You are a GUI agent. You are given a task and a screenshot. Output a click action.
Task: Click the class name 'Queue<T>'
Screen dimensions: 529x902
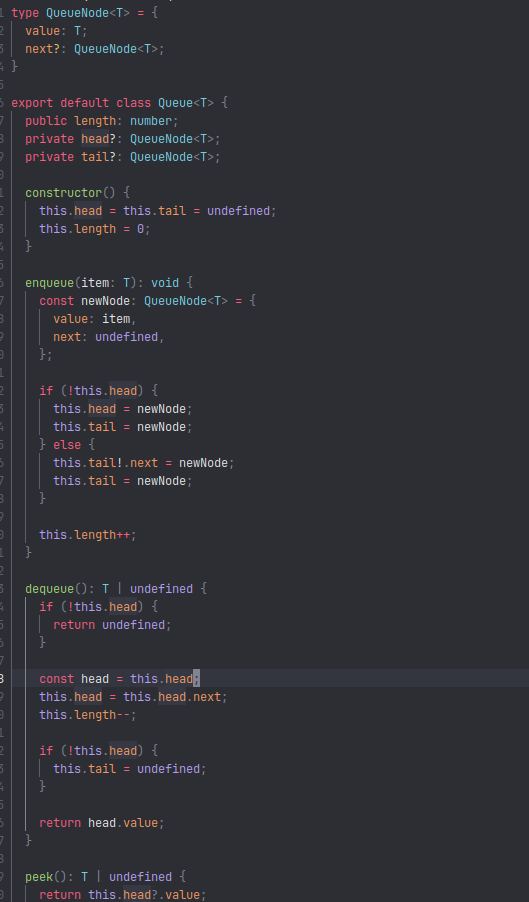pyautogui.click(x=186, y=103)
